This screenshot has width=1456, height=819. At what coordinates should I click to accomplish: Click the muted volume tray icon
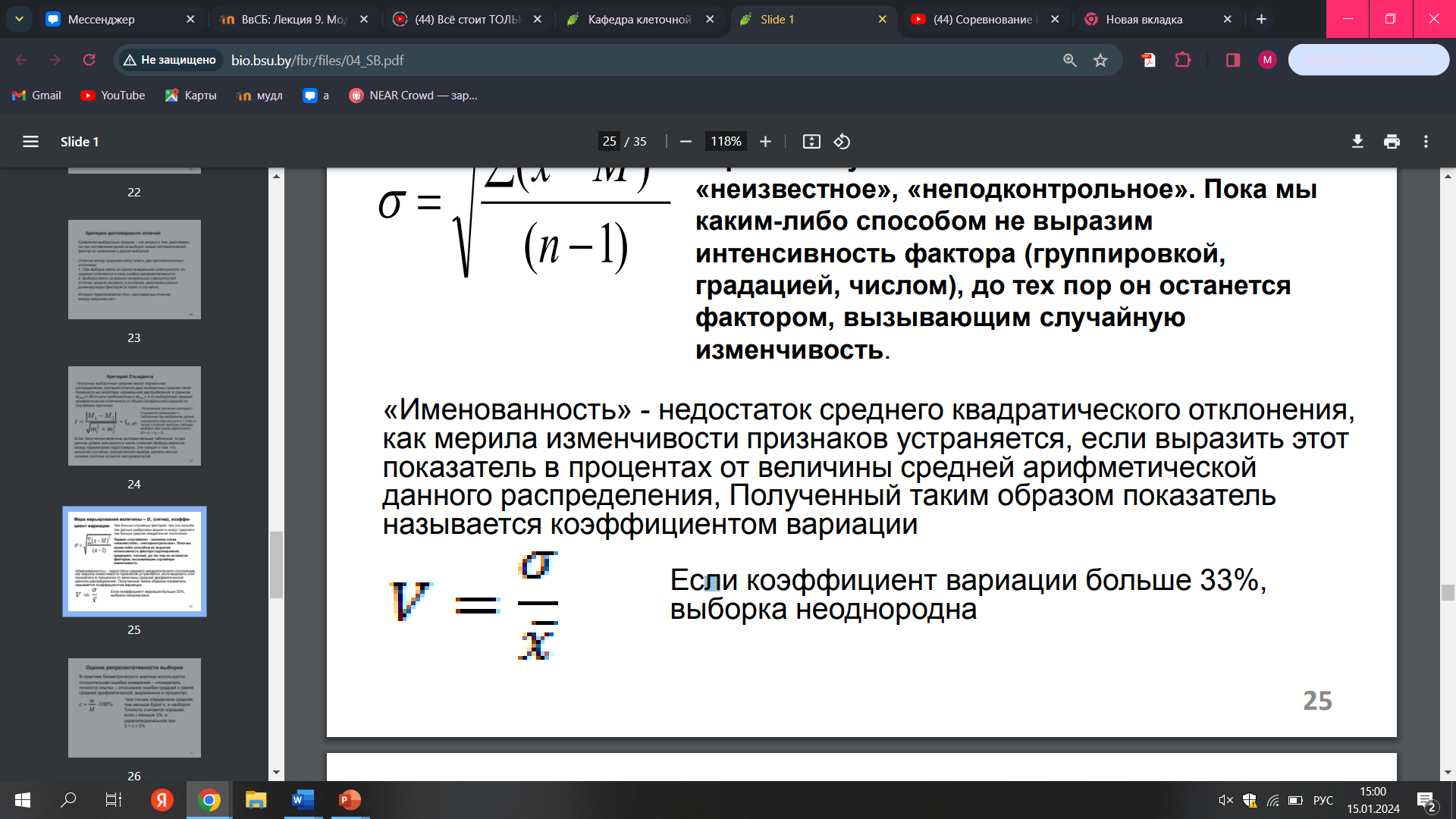tap(1225, 800)
